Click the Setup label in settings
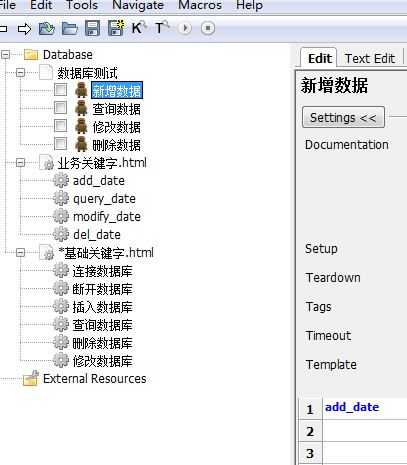This screenshot has height=465, width=407. tap(321, 249)
